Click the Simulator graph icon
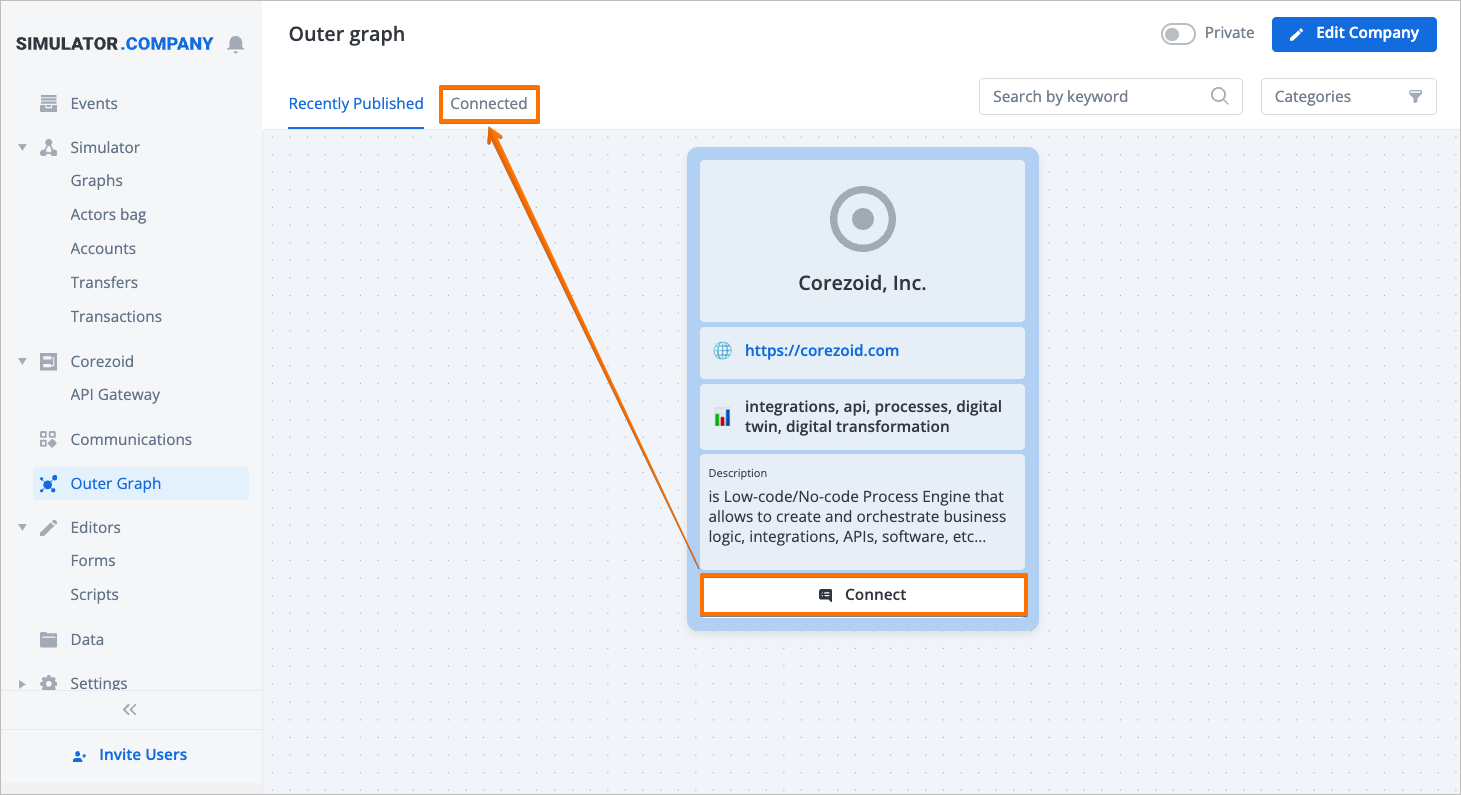Screen dimensions: 1461x795 point(48,147)
